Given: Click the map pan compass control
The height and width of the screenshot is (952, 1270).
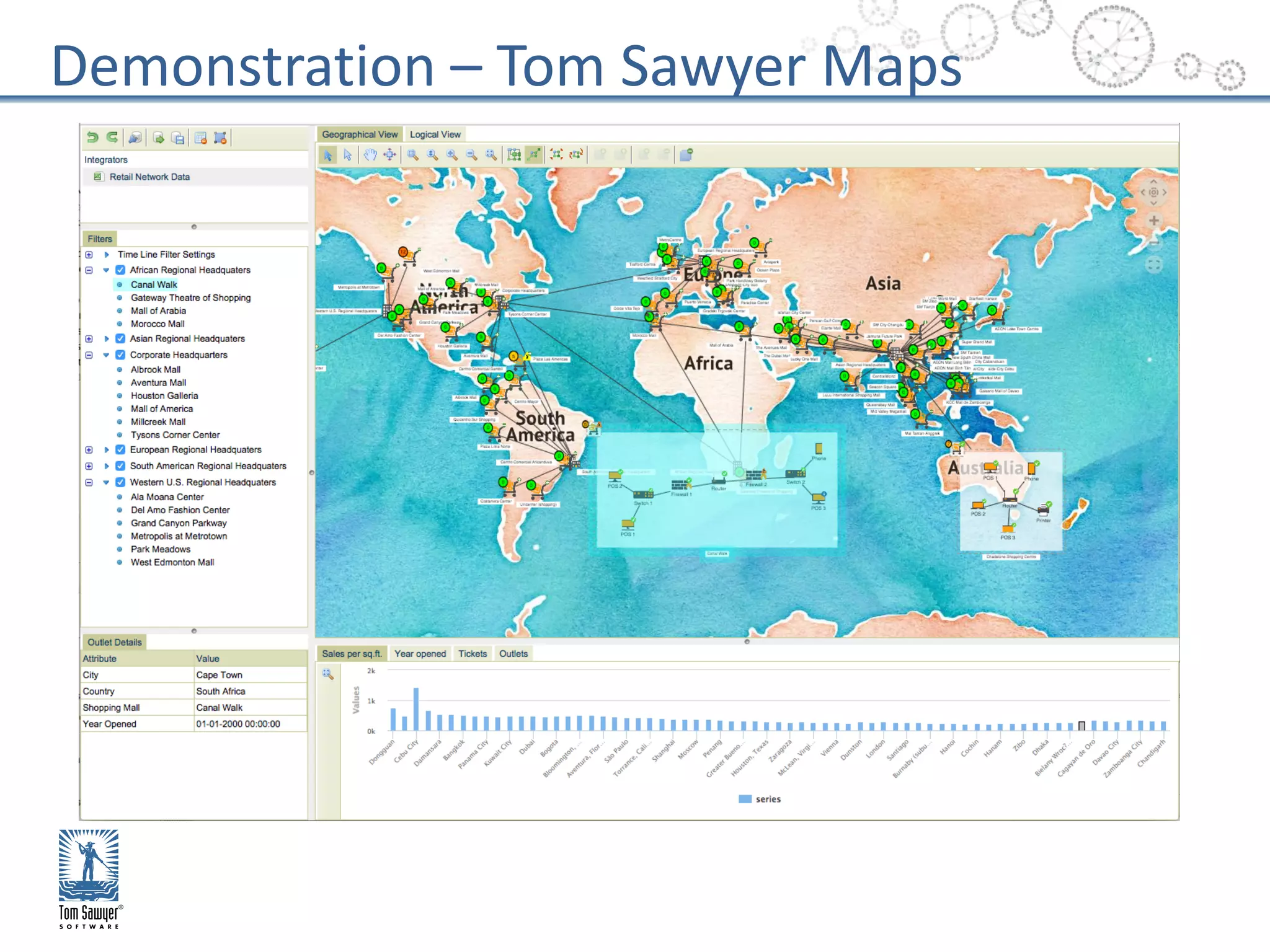Looking at the screenshot, I should click(x=1153, y=192).
